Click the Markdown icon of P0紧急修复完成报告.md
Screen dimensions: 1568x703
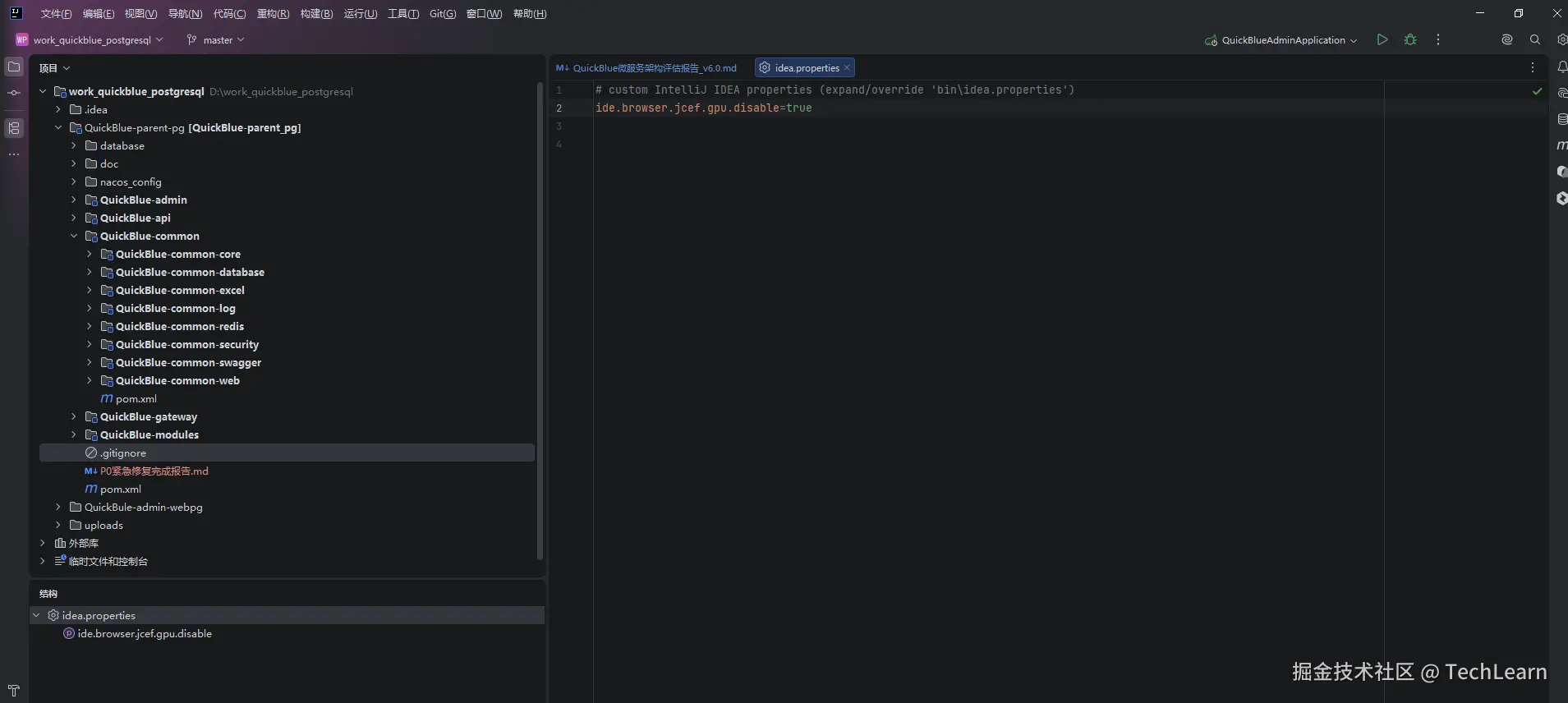[x=91, y=471]
